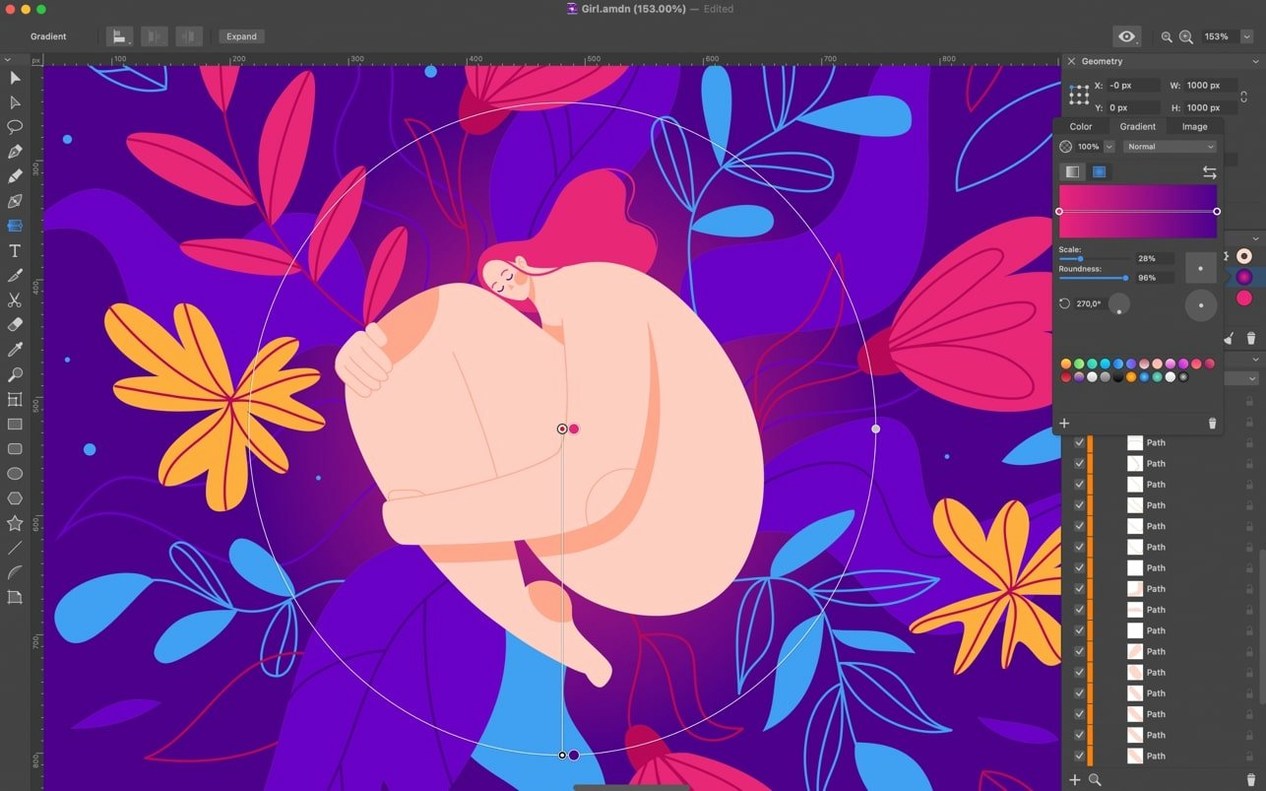Click pink color stop at gradient center on canvas
This screenshot has height=791, width=1266.
pos(574,429)
